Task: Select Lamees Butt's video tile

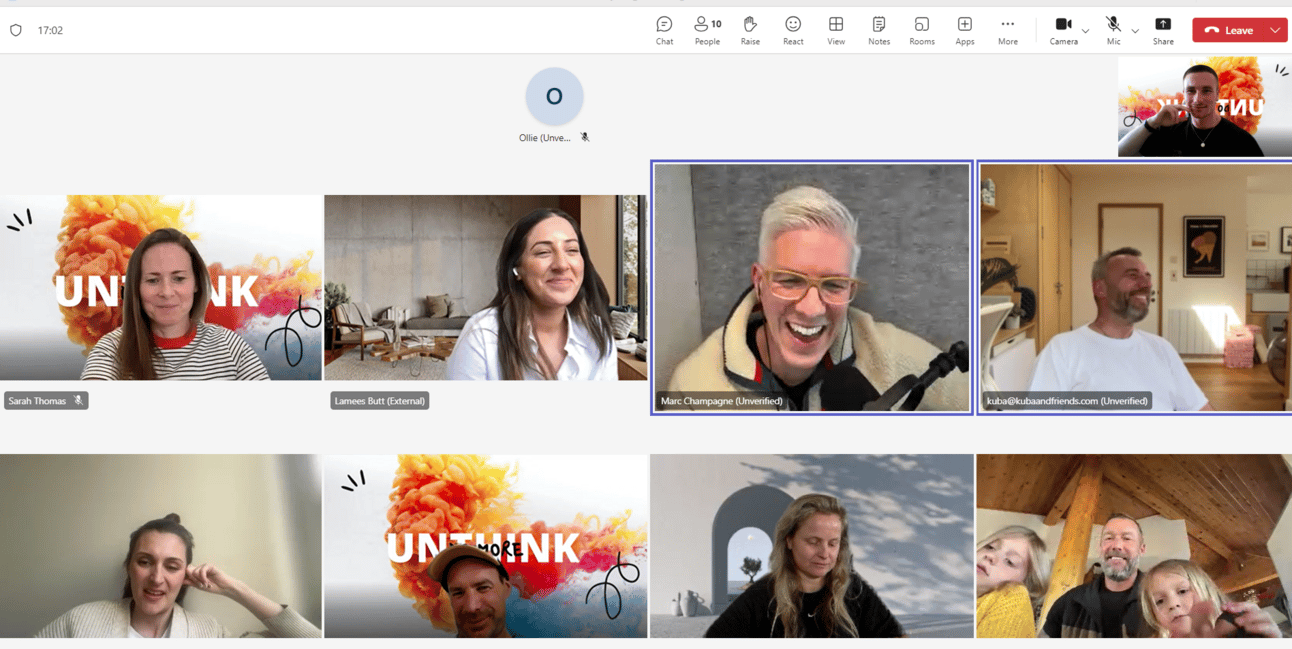Action: pyautogui.click(x=485, y=288)
